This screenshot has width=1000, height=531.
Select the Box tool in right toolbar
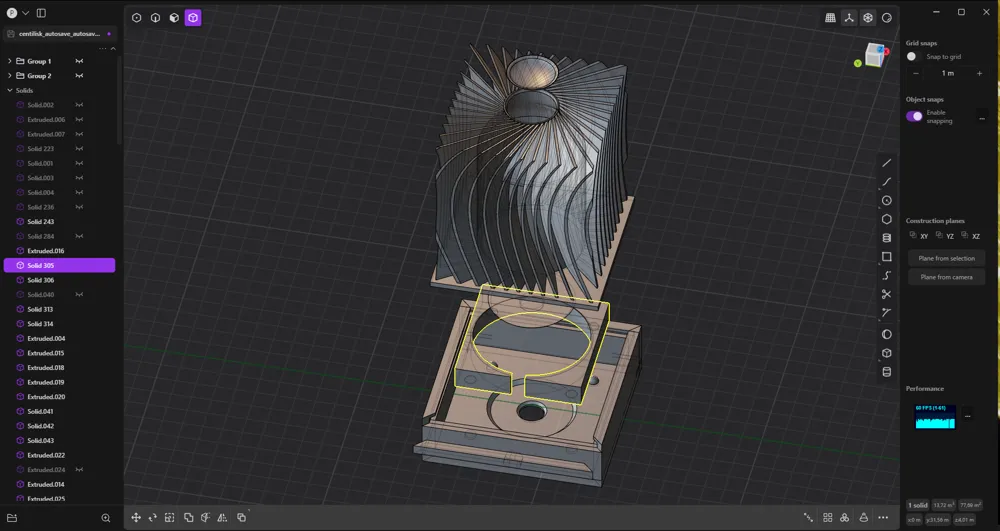click(886, 353)
